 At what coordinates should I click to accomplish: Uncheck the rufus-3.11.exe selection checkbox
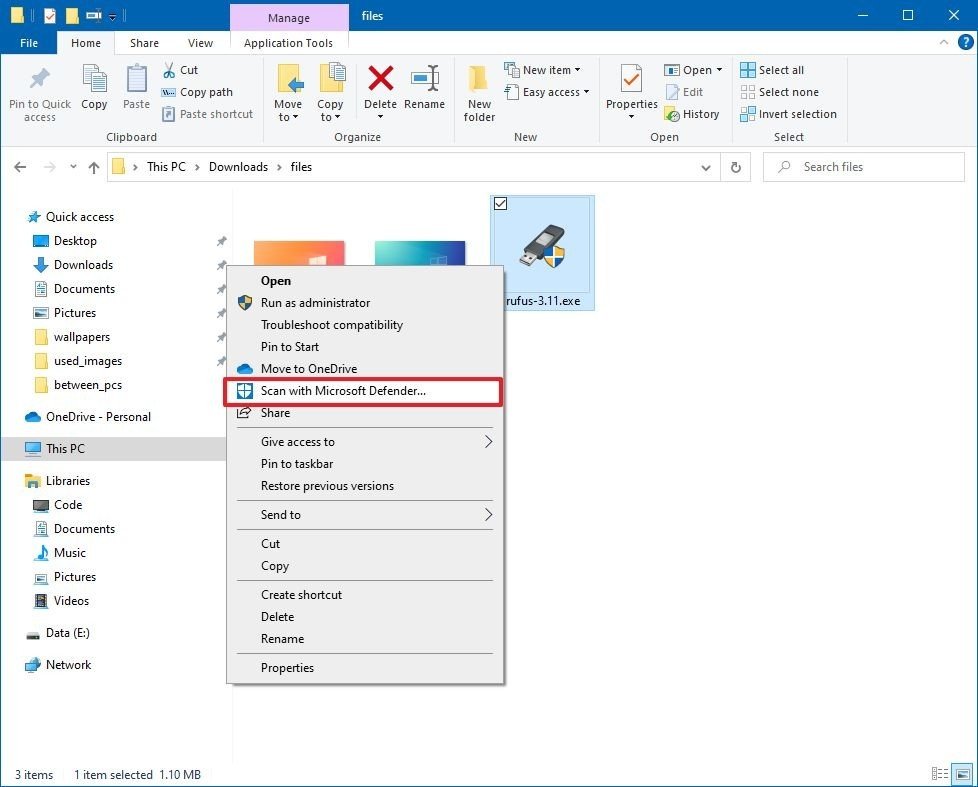coord(500,203)
